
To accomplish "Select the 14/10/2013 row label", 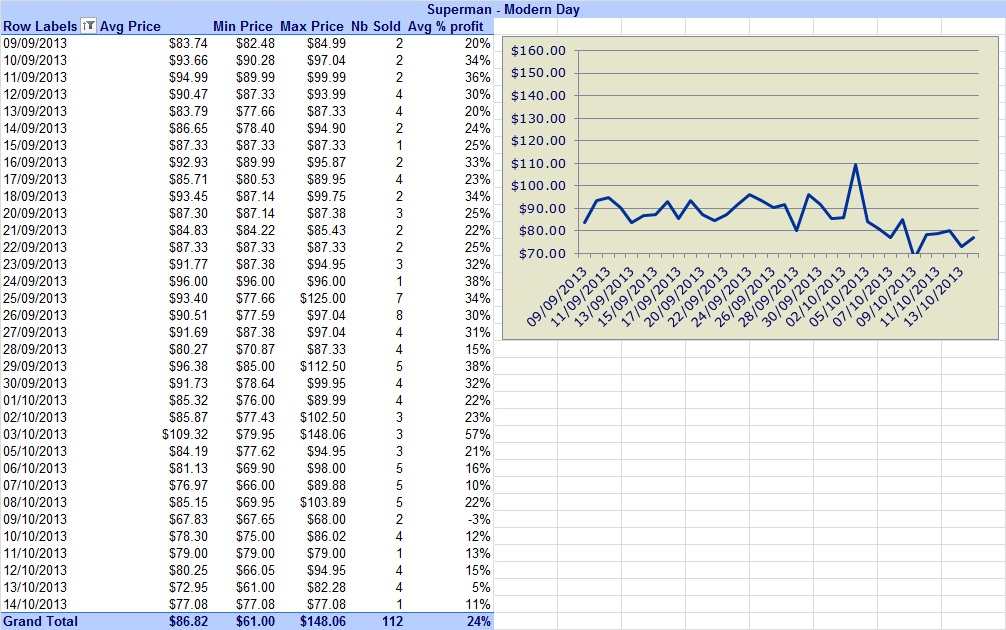I will [x=35, y=604].
